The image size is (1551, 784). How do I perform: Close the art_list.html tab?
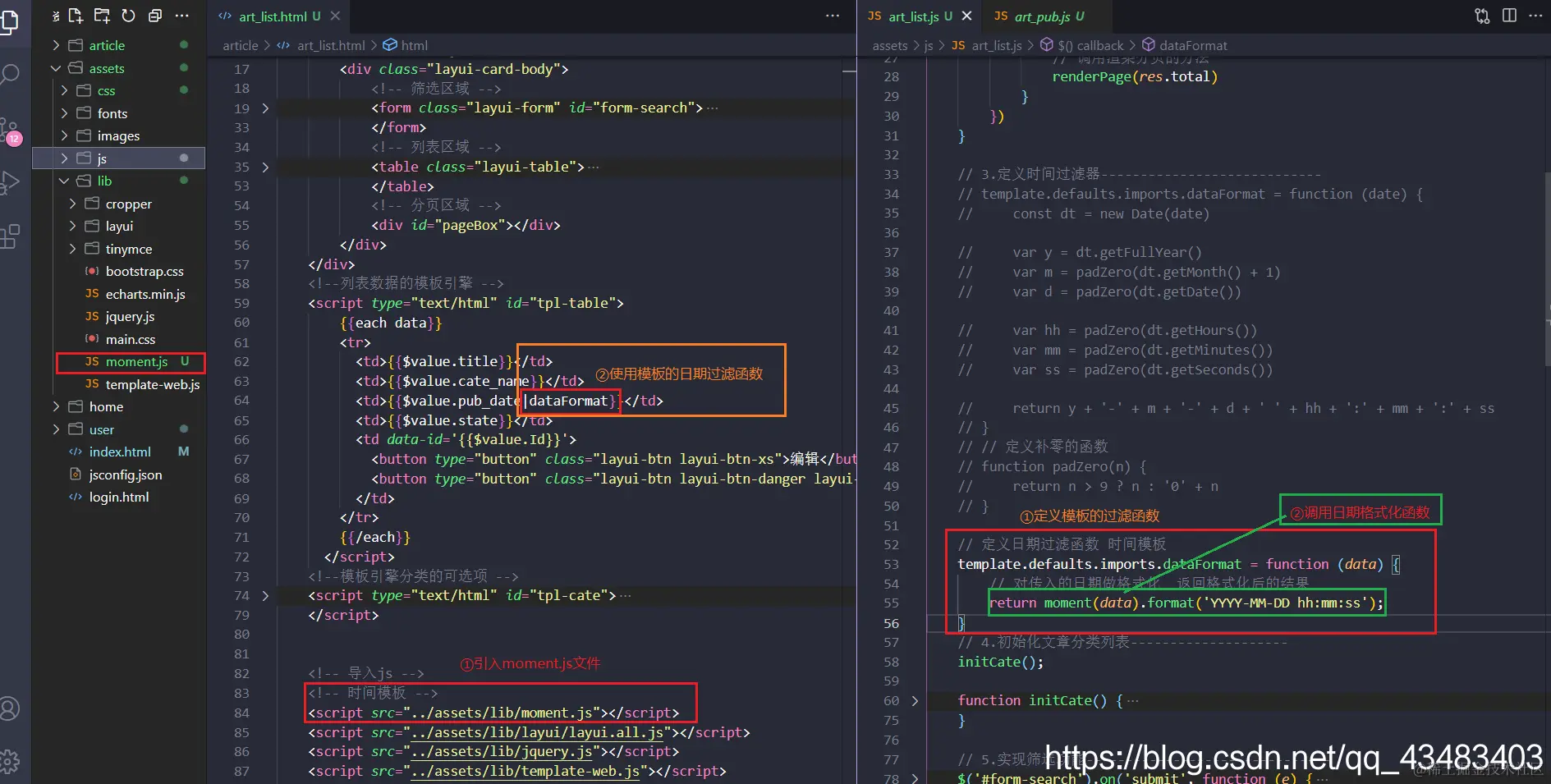(335, 16)
